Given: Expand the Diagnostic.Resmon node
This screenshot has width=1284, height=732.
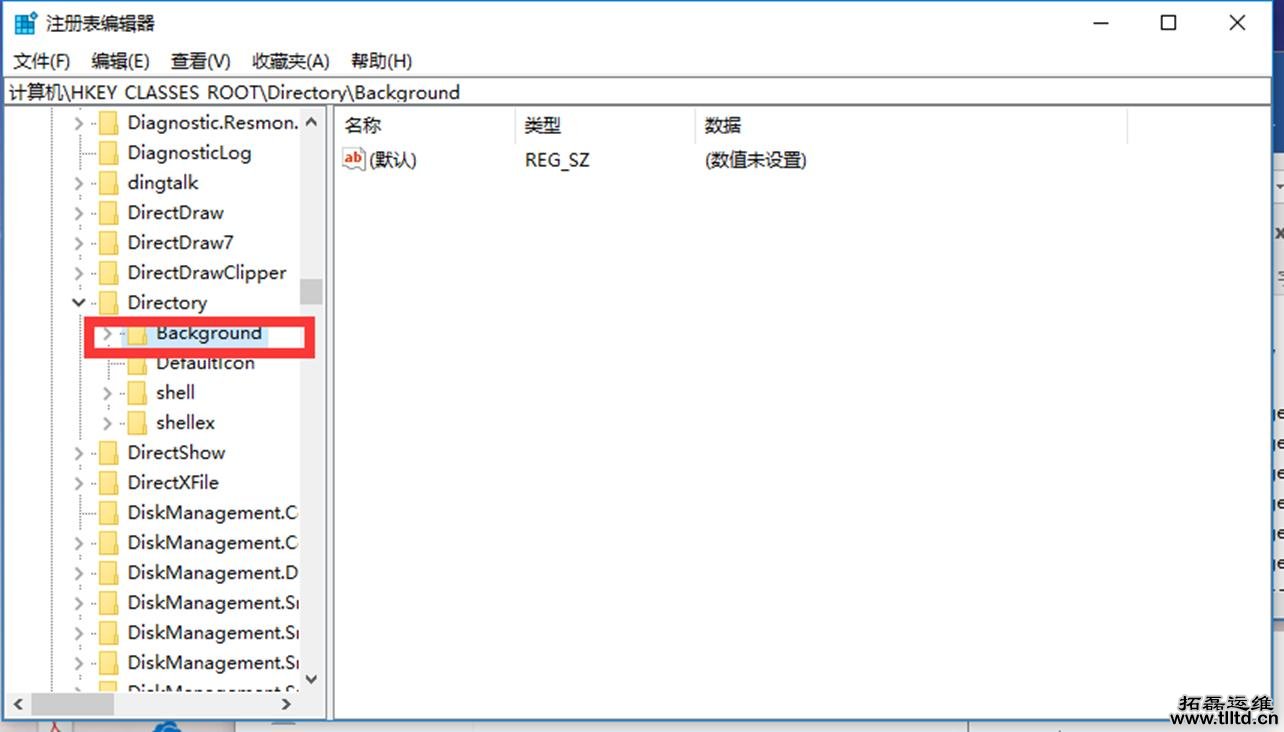Looking at the screenshot, I should tap(78, 122).
